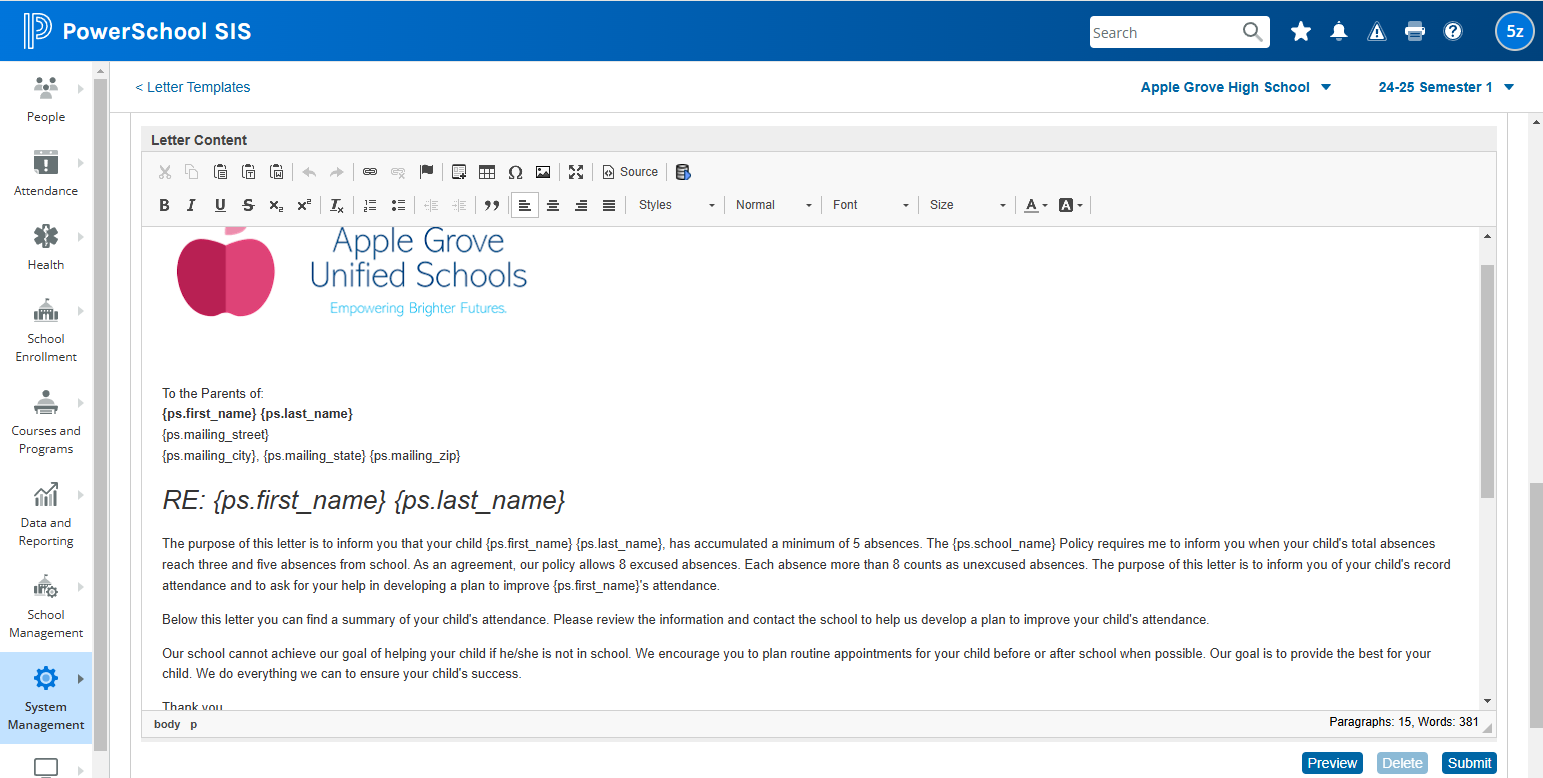The width and height of the screenshot is (1543, 778).
Task: Switch editor to Source view
Action: [630, 172]
